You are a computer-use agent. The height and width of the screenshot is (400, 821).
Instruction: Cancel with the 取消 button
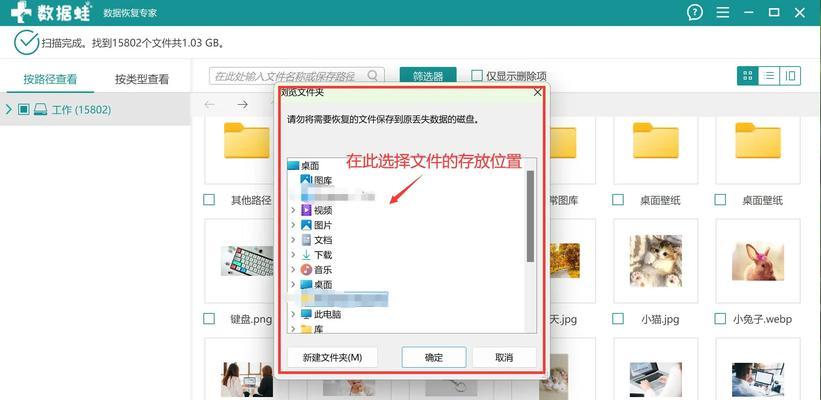coord(504,358)
